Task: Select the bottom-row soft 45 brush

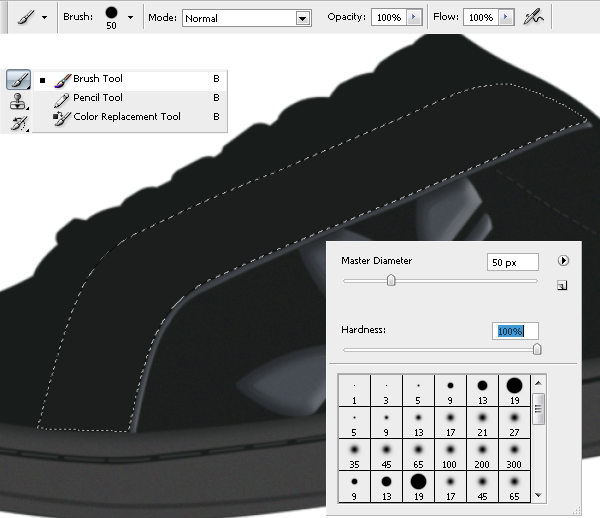Action: pyautogui.click(x=483, y=487)
